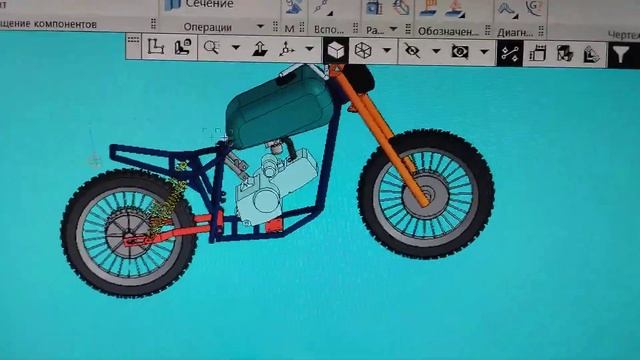Click the sketch mode icon in quick toolbar
The image size is (640, 360).
pos(156,47)
